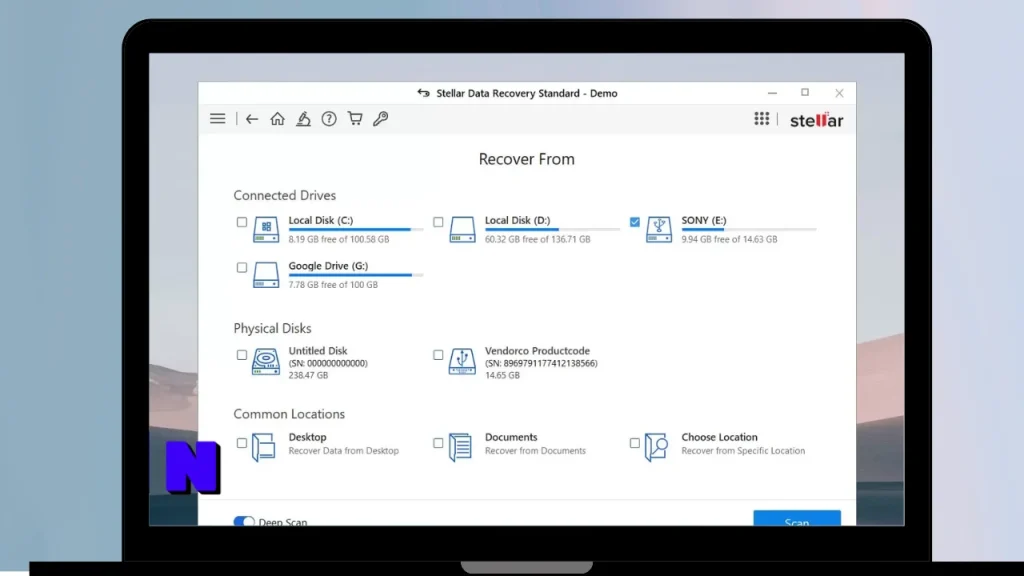Click the '238.47 GB' disk size
1024x576 pixels.
pos(308,376)
